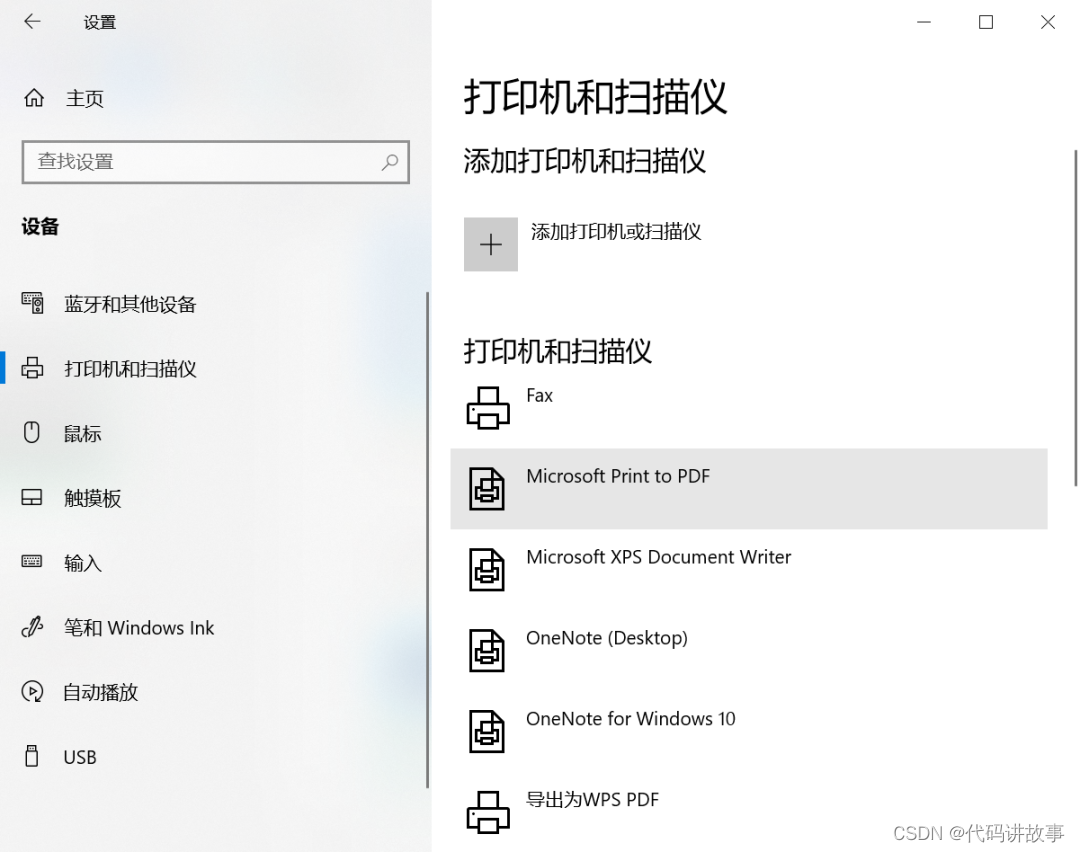Open the USB icon in sidebar
Viewport: 1080px width, 852px height.
[32, 756]
